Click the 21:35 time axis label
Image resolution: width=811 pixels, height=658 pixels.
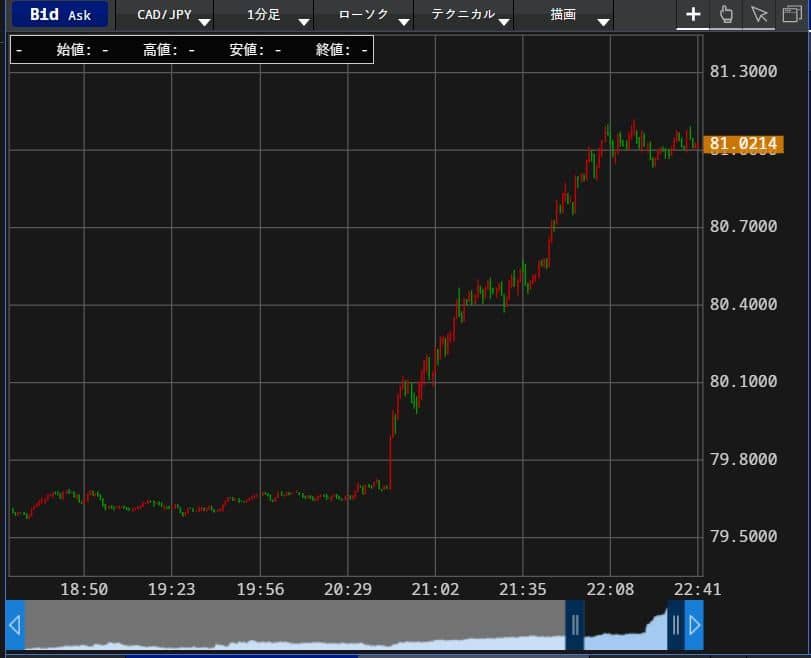tap(522, 589)
